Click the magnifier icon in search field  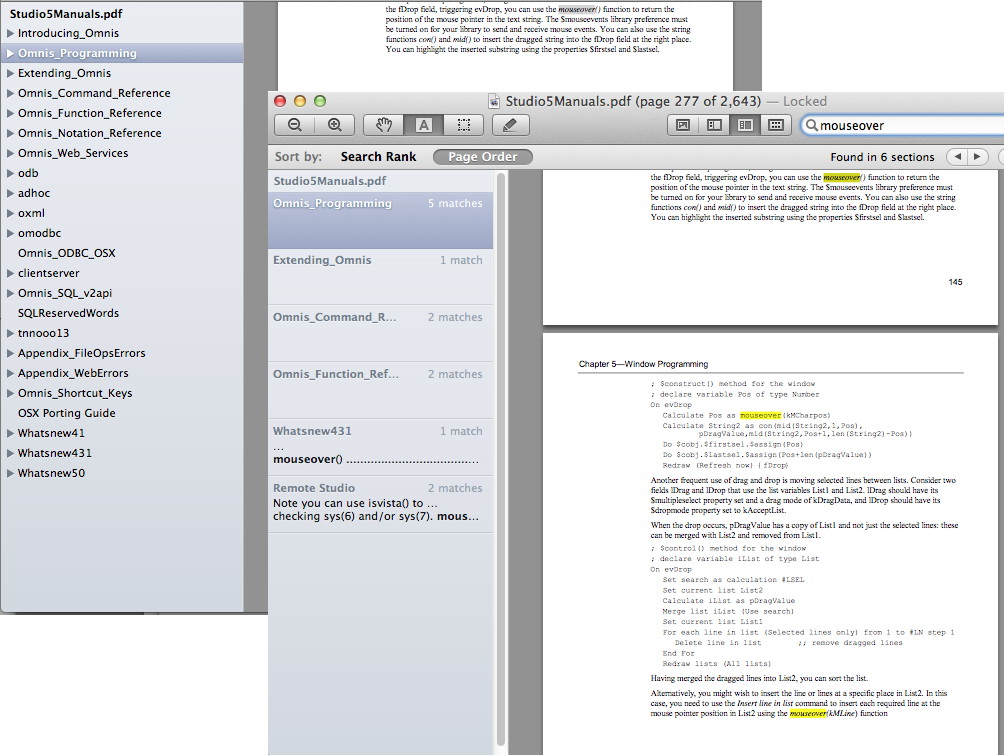[x=812, y=125]
